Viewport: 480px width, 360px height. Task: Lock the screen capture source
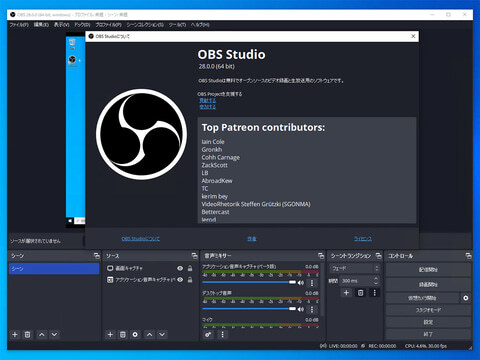click(x=190, y=268)
